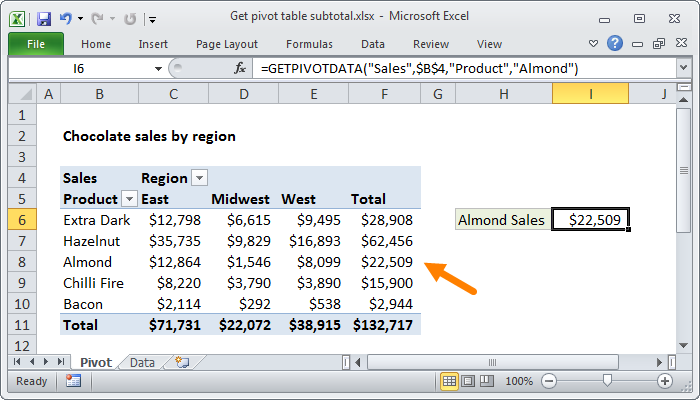The image size is (700, 400).
Task: Click column header D
Action: click(242, 93)
